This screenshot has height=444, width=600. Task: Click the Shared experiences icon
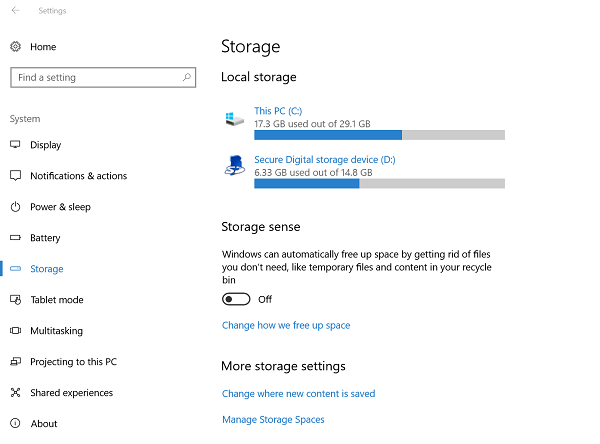(15, 393)
